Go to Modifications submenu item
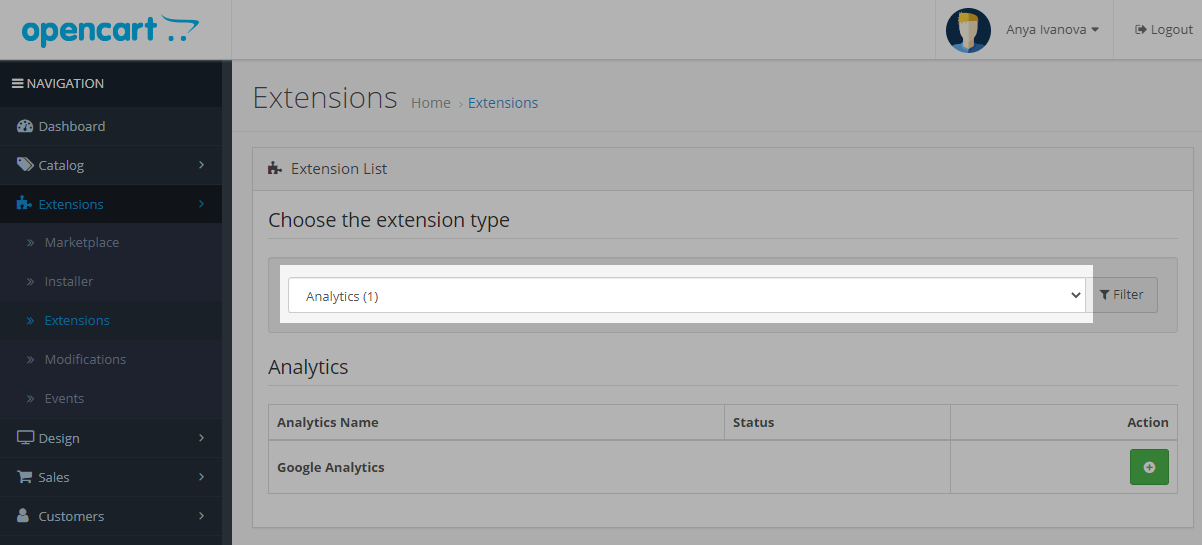The width and height of the screenshot is (1202, 545). (x=85, y=360)
